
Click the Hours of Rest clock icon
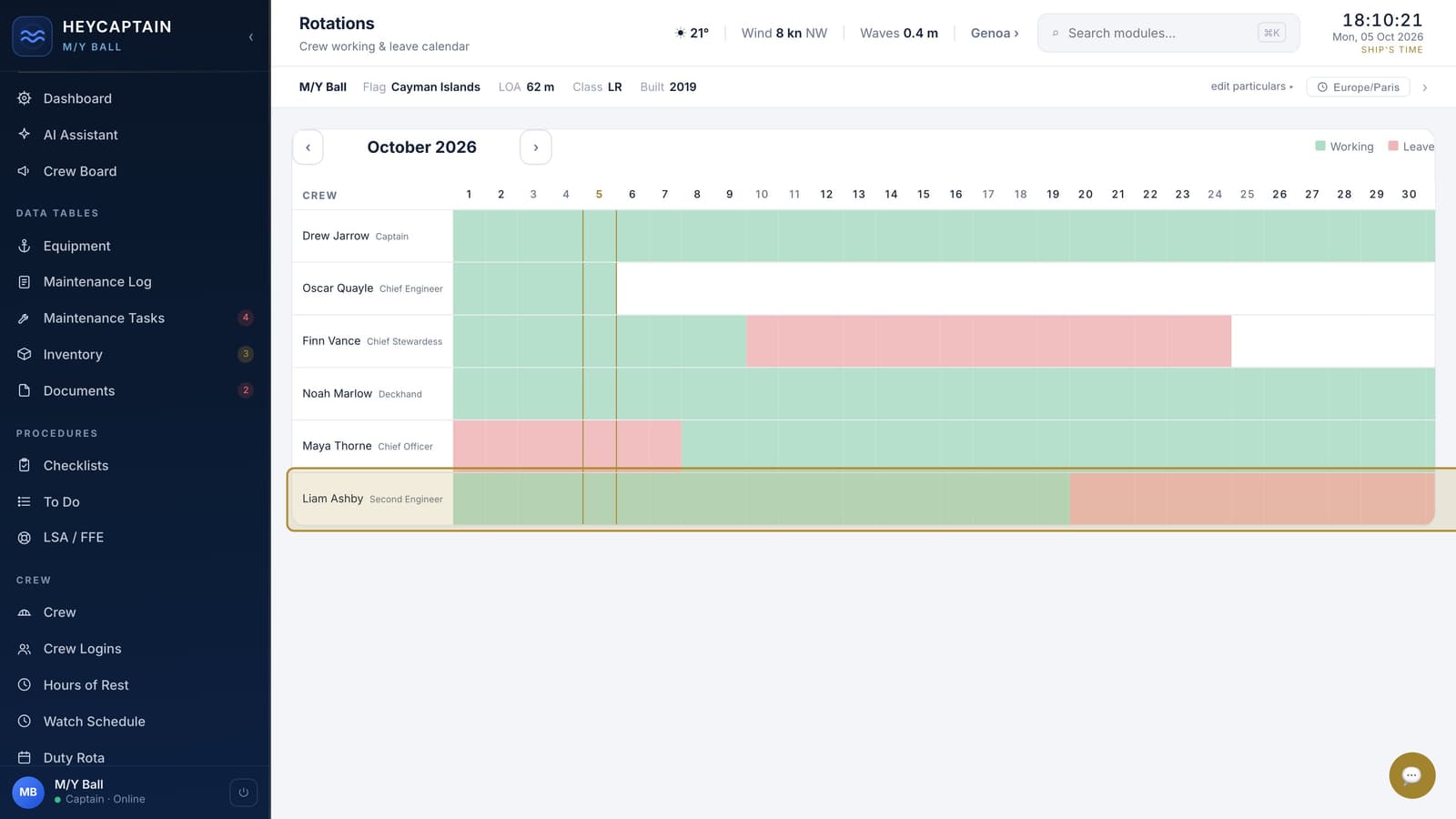pyautogui.click(x=25, y=685)
